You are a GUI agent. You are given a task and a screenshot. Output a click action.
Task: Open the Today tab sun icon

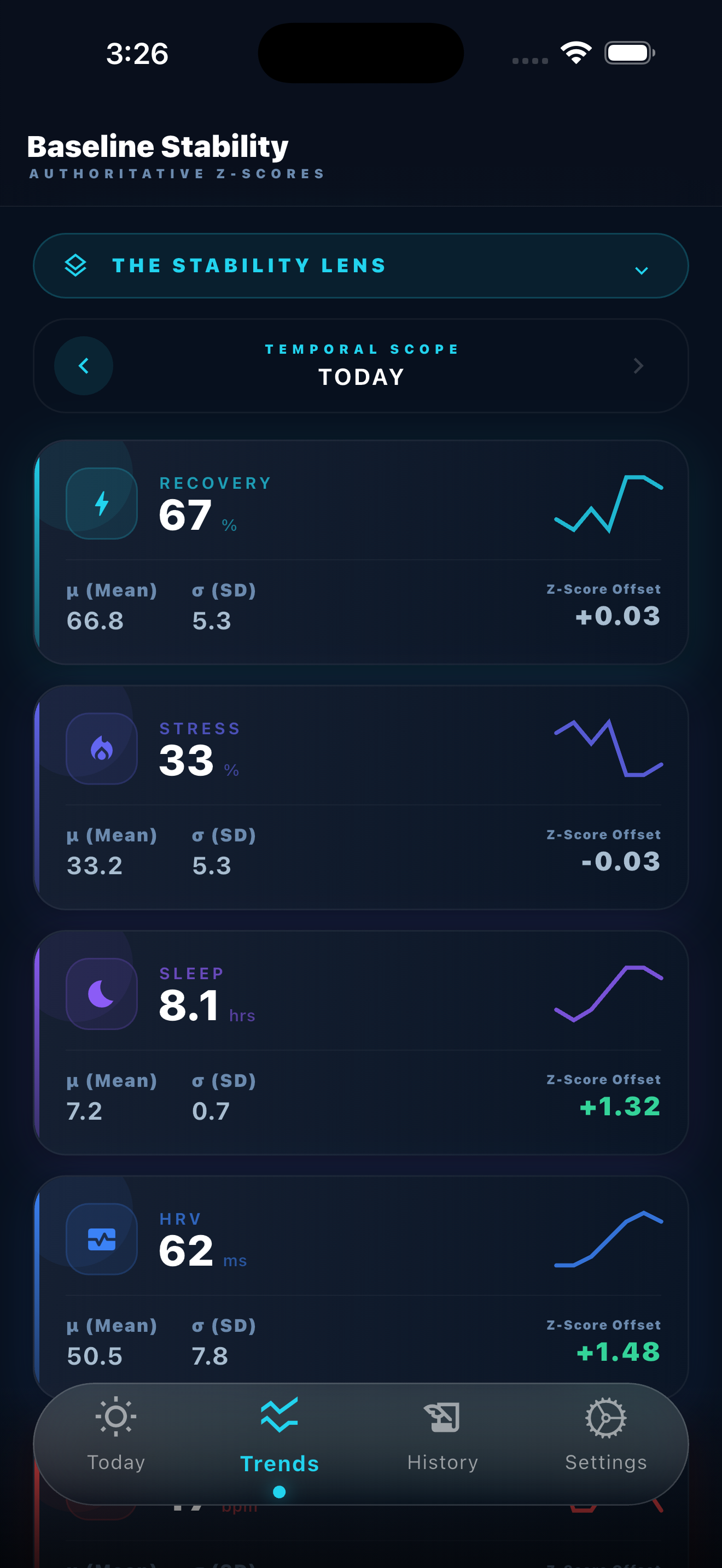pyautogui.click(x=115, y=1417)
